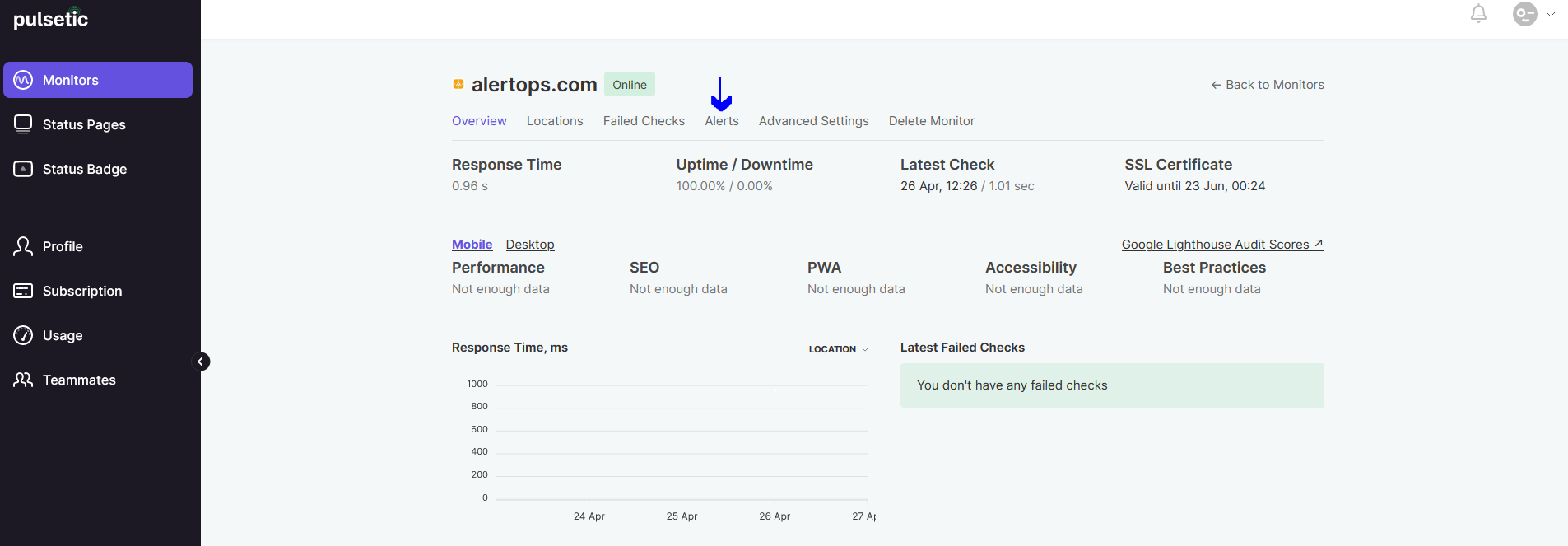Open the Failed Checks tab
This screenshot has width=1568, height=546.
[644, 121]
